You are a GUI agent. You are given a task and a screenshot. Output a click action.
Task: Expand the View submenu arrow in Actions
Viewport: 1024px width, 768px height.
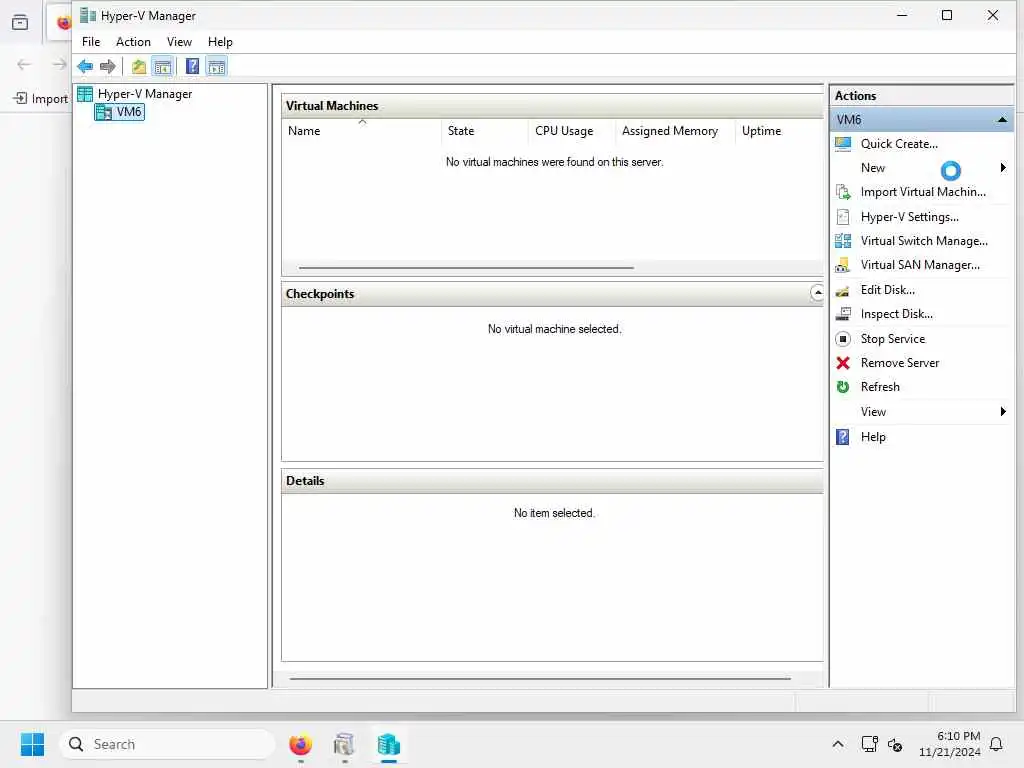tap(1003, 411)
